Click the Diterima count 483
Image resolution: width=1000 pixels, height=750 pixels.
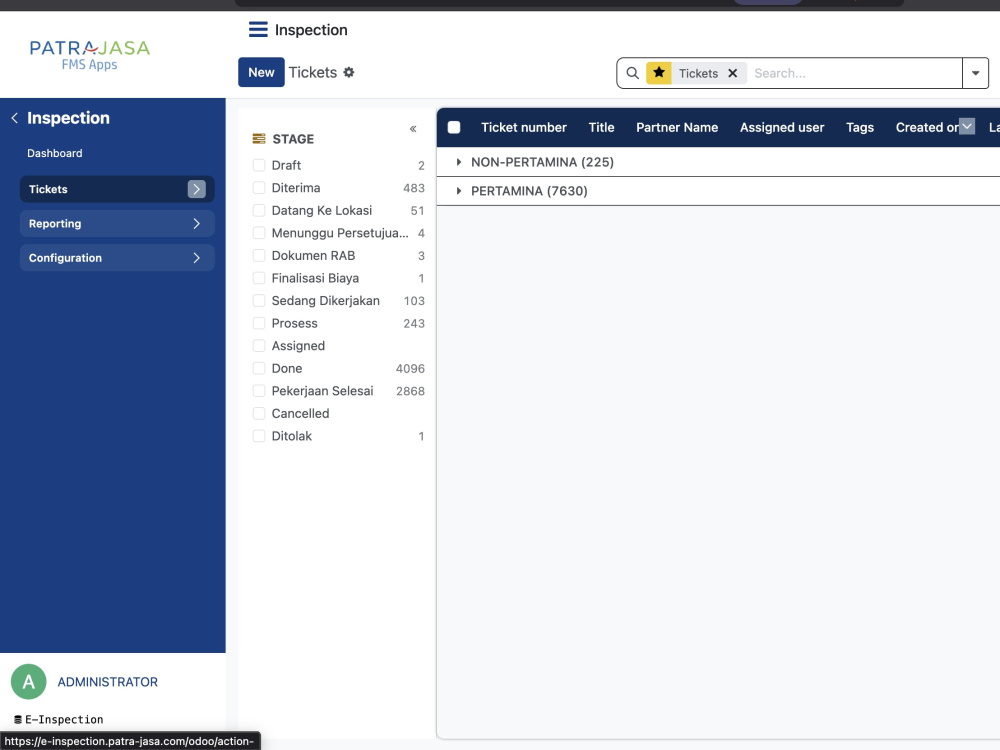pos(414,188)
